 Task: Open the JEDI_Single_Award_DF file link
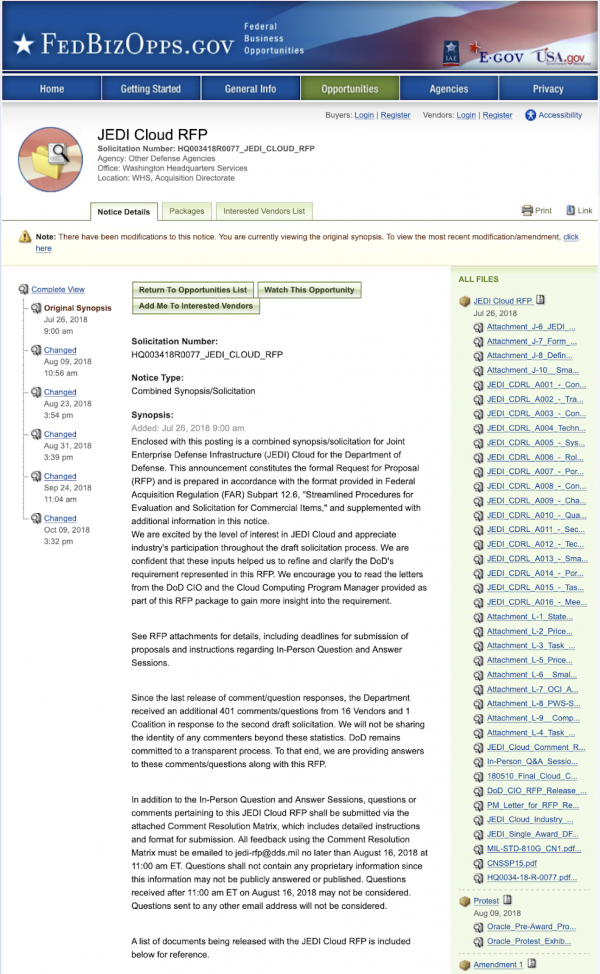point(533,835)
